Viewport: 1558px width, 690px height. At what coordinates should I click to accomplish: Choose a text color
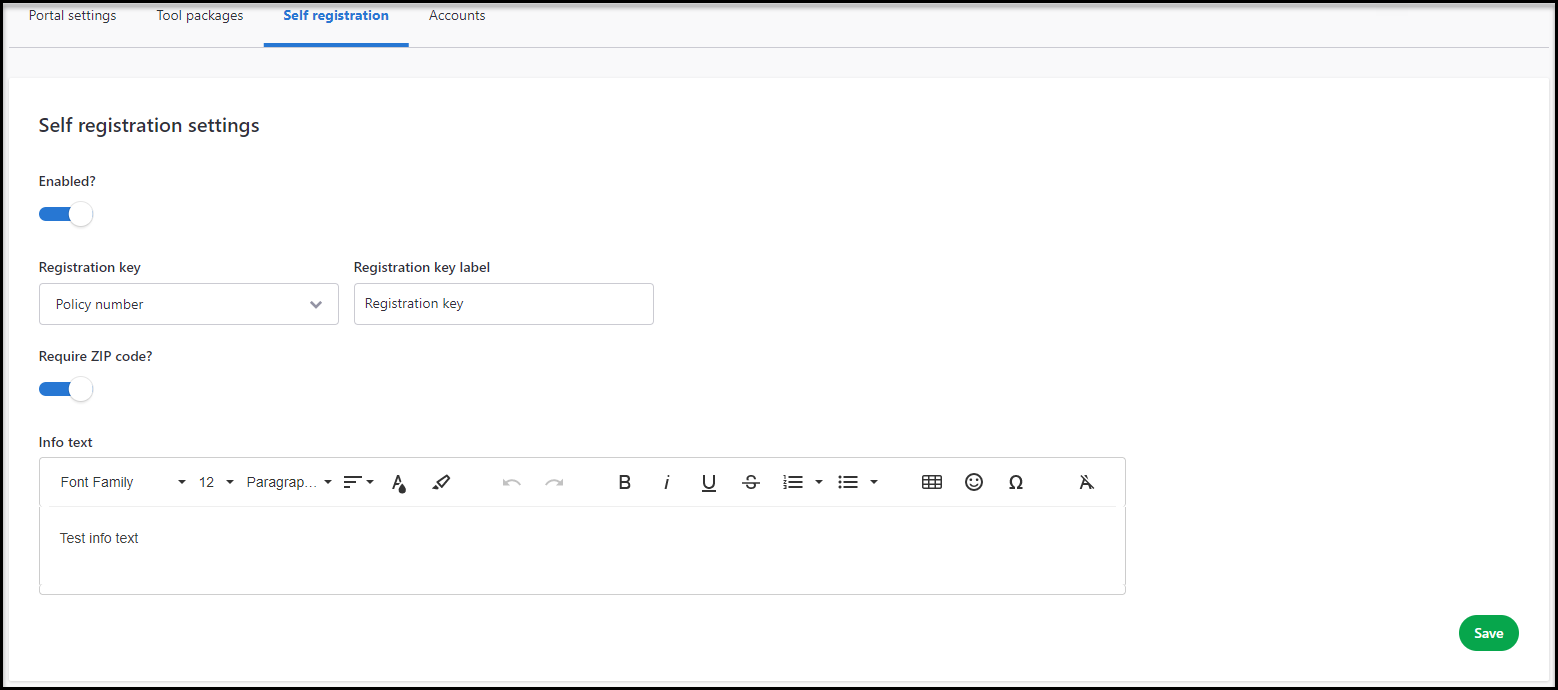(x=399, y=482)
